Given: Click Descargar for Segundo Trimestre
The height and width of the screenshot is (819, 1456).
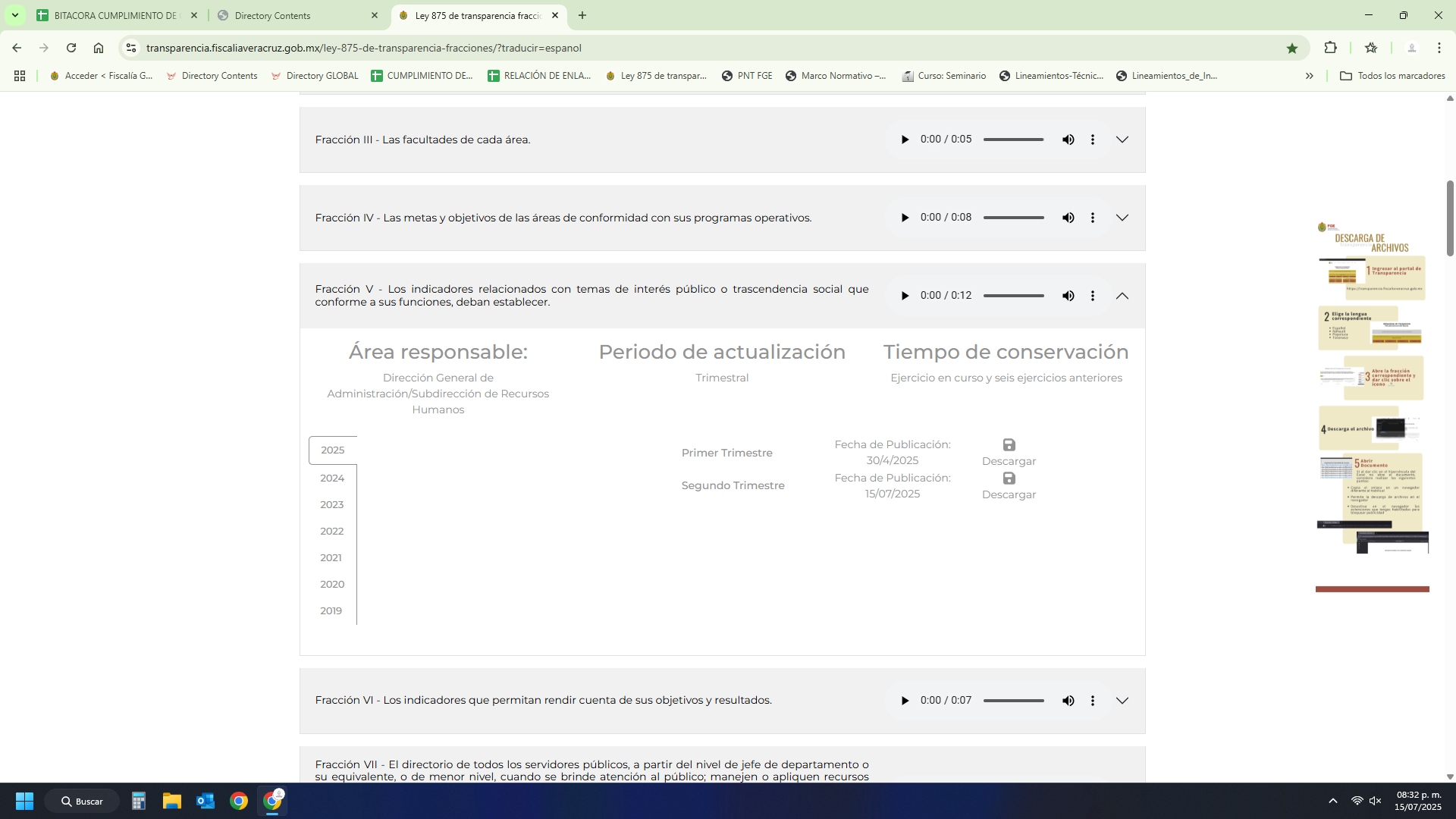Looking at the screenshot, I should (x=1009, y=494).
